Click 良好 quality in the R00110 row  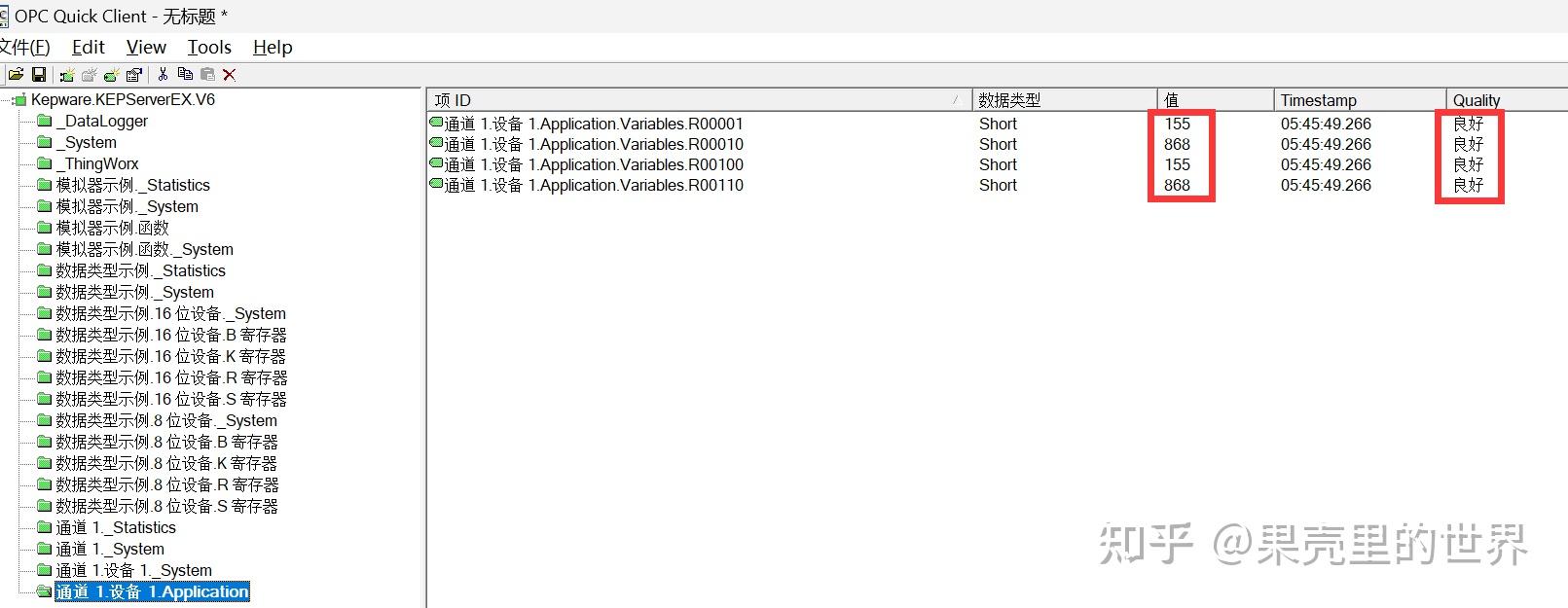(1469, 185)
